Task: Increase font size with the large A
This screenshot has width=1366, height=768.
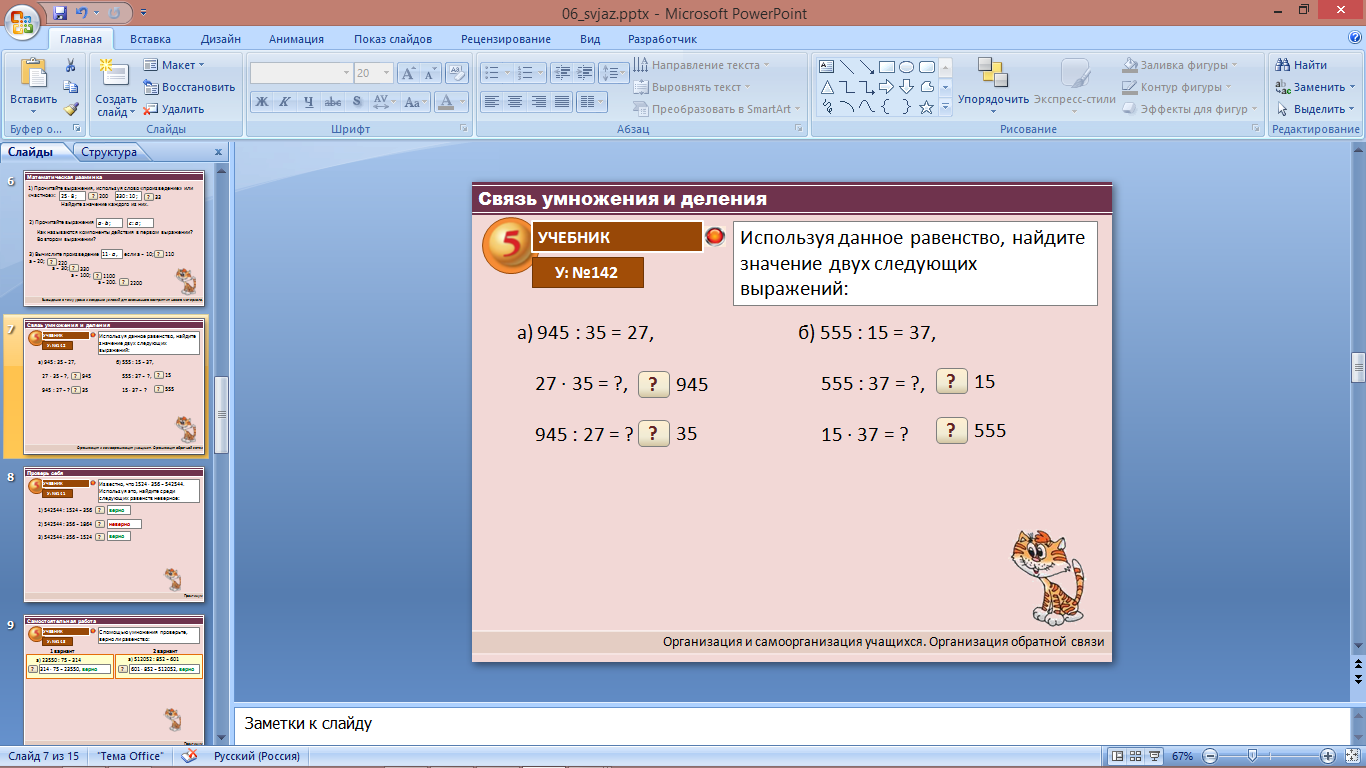Action: tap(408, 73)
